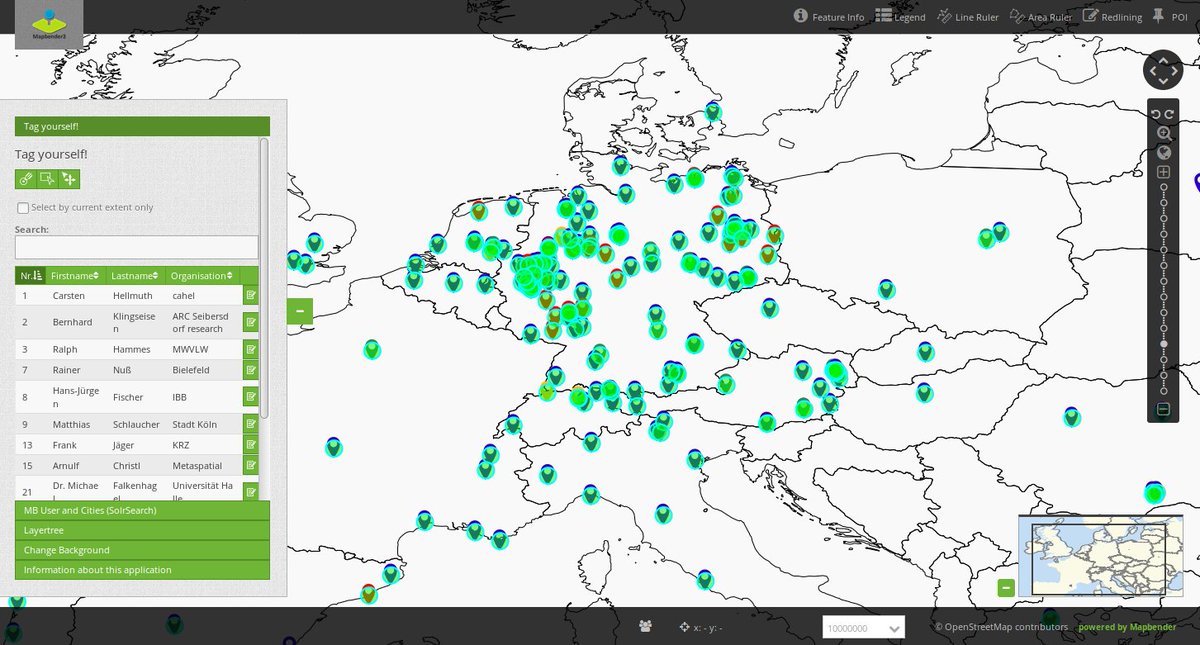
Task: Select the topmost zoom level dot
Action: (x=1164, y=188)
